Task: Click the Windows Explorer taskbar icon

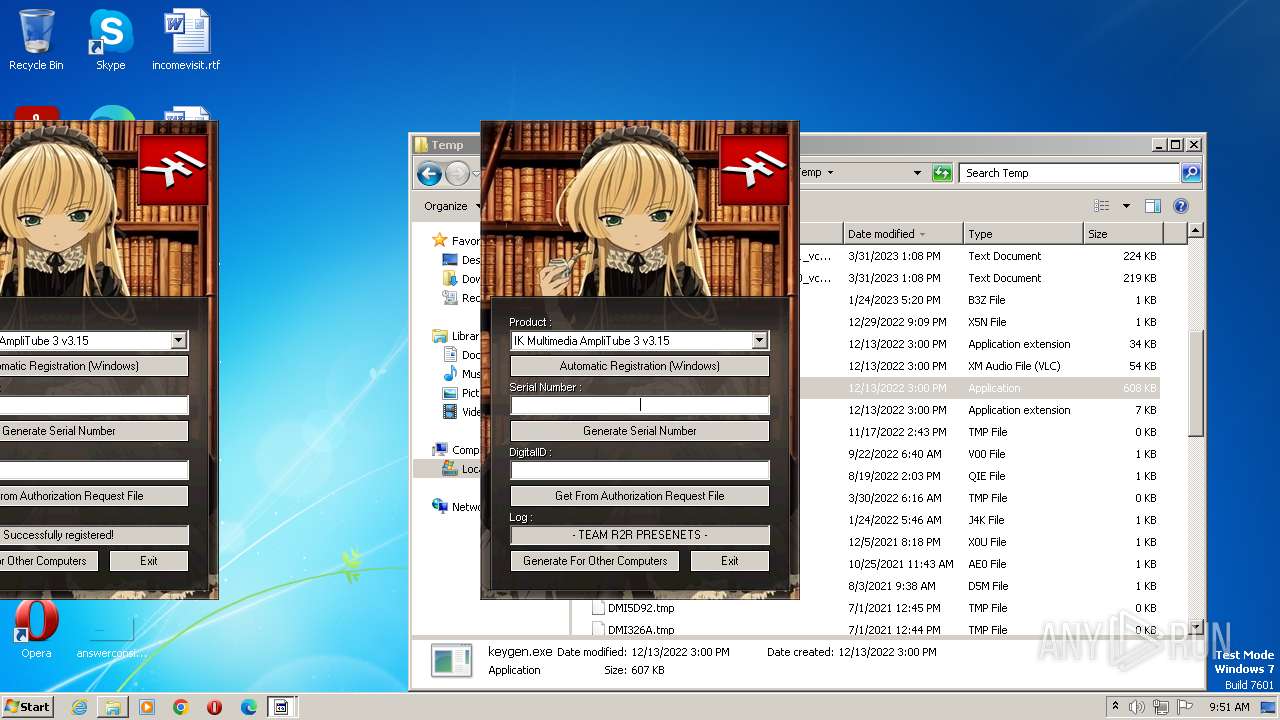Action: pos(113,707)
